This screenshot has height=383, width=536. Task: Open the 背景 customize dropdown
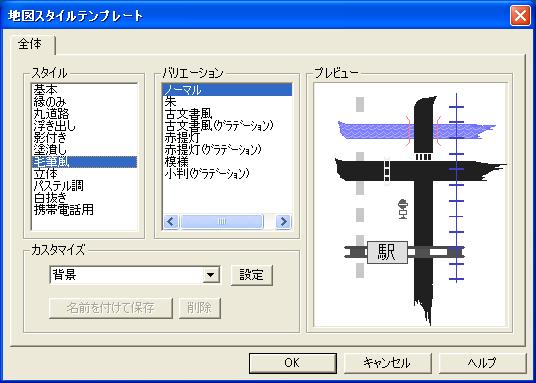(211, 275)
